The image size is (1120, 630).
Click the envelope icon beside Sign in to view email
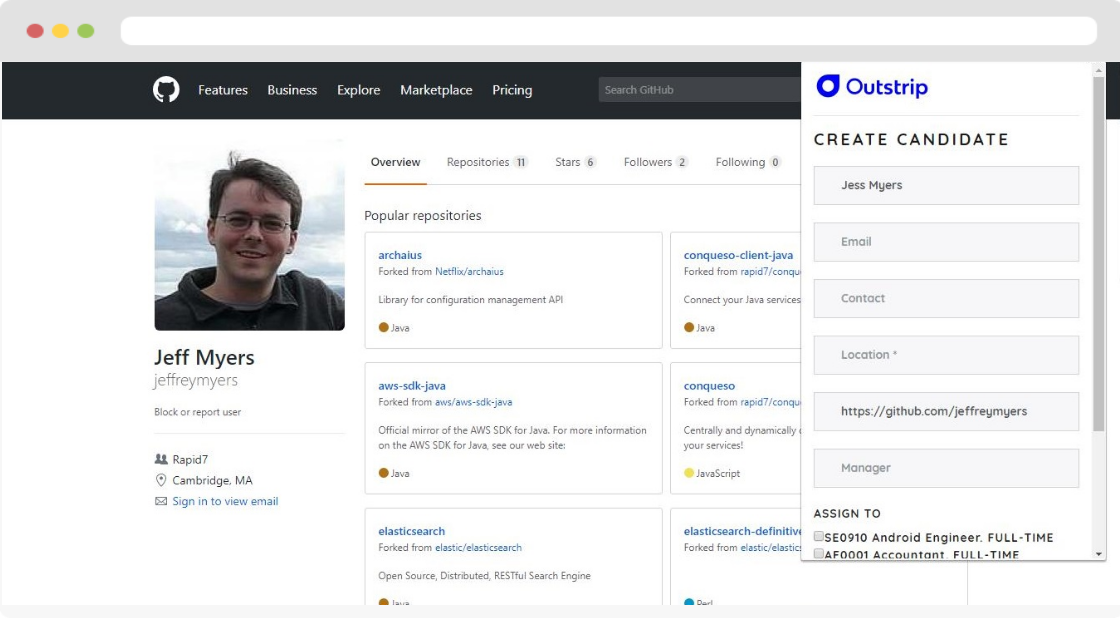point(161,501)
